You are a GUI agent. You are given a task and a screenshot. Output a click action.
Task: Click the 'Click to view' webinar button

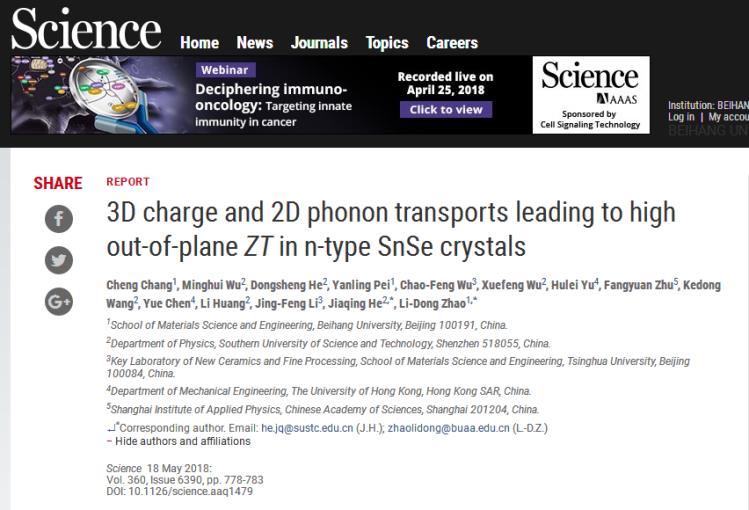(446, 109)
